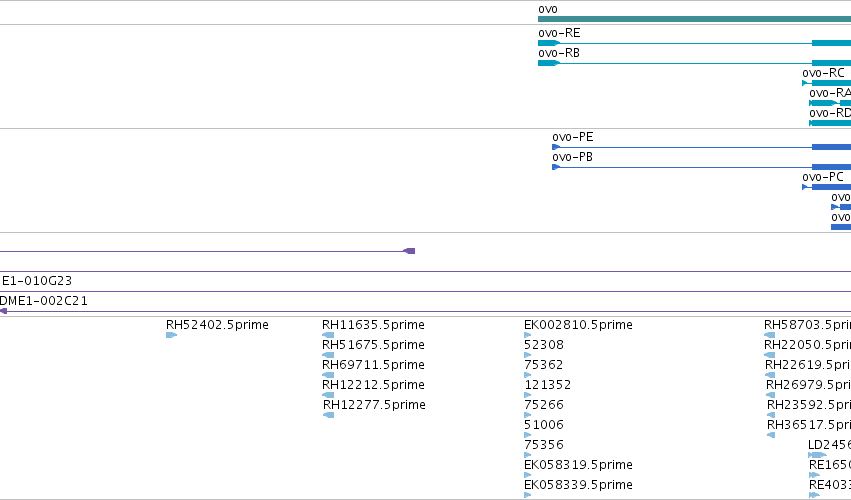Screen dimensions: 851x500
Task: Select the DME1-002C21 clone label
Action: (43, 301)
